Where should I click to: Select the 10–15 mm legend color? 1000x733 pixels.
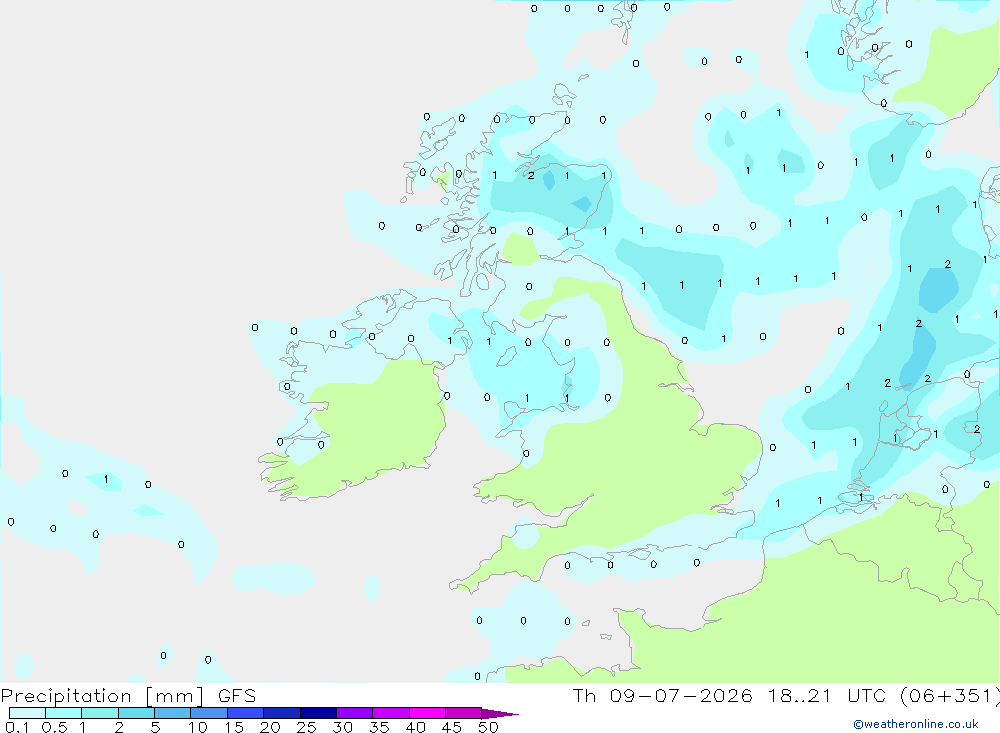209,713
